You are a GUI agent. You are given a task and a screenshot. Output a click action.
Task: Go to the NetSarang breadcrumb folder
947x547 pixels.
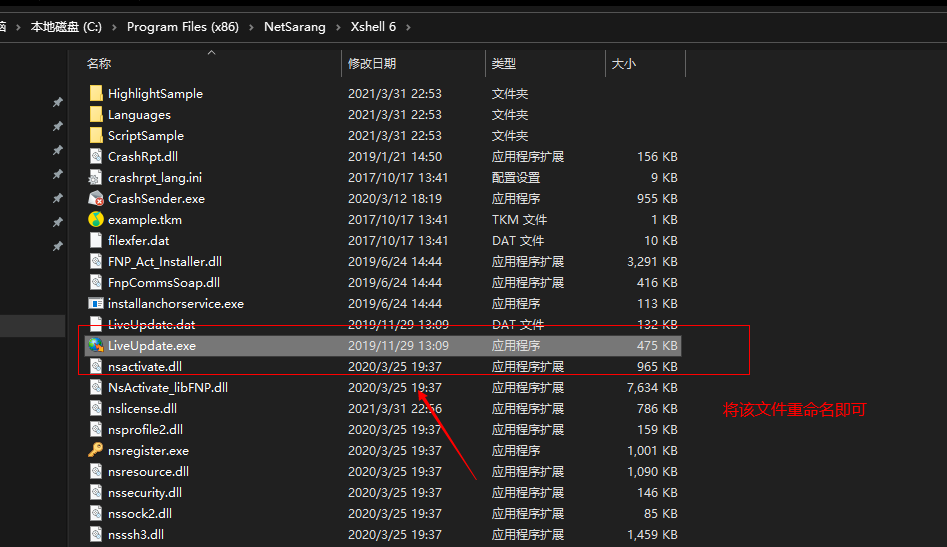(295, 27)
